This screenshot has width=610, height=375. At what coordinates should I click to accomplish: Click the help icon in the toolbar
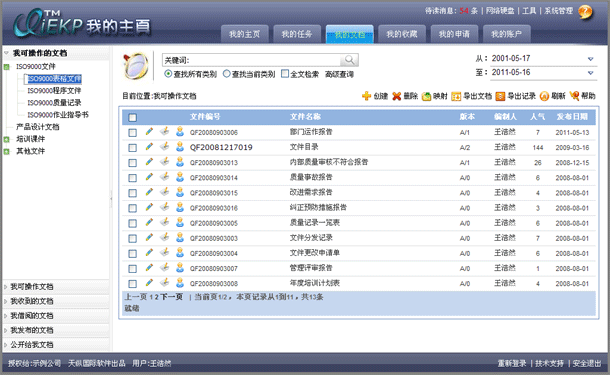coord(574,96)
